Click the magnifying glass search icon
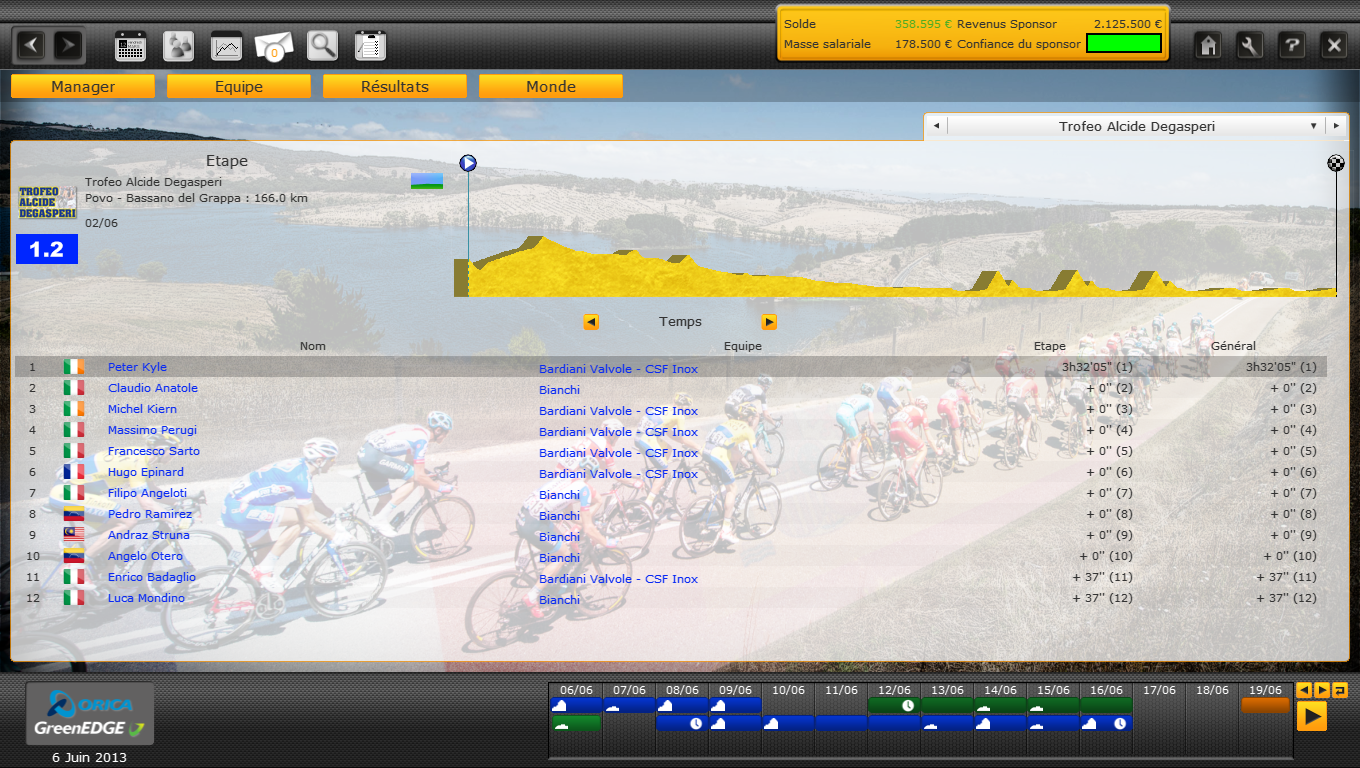The width and height of the screenshot is (1360, 768). point(322,46)
